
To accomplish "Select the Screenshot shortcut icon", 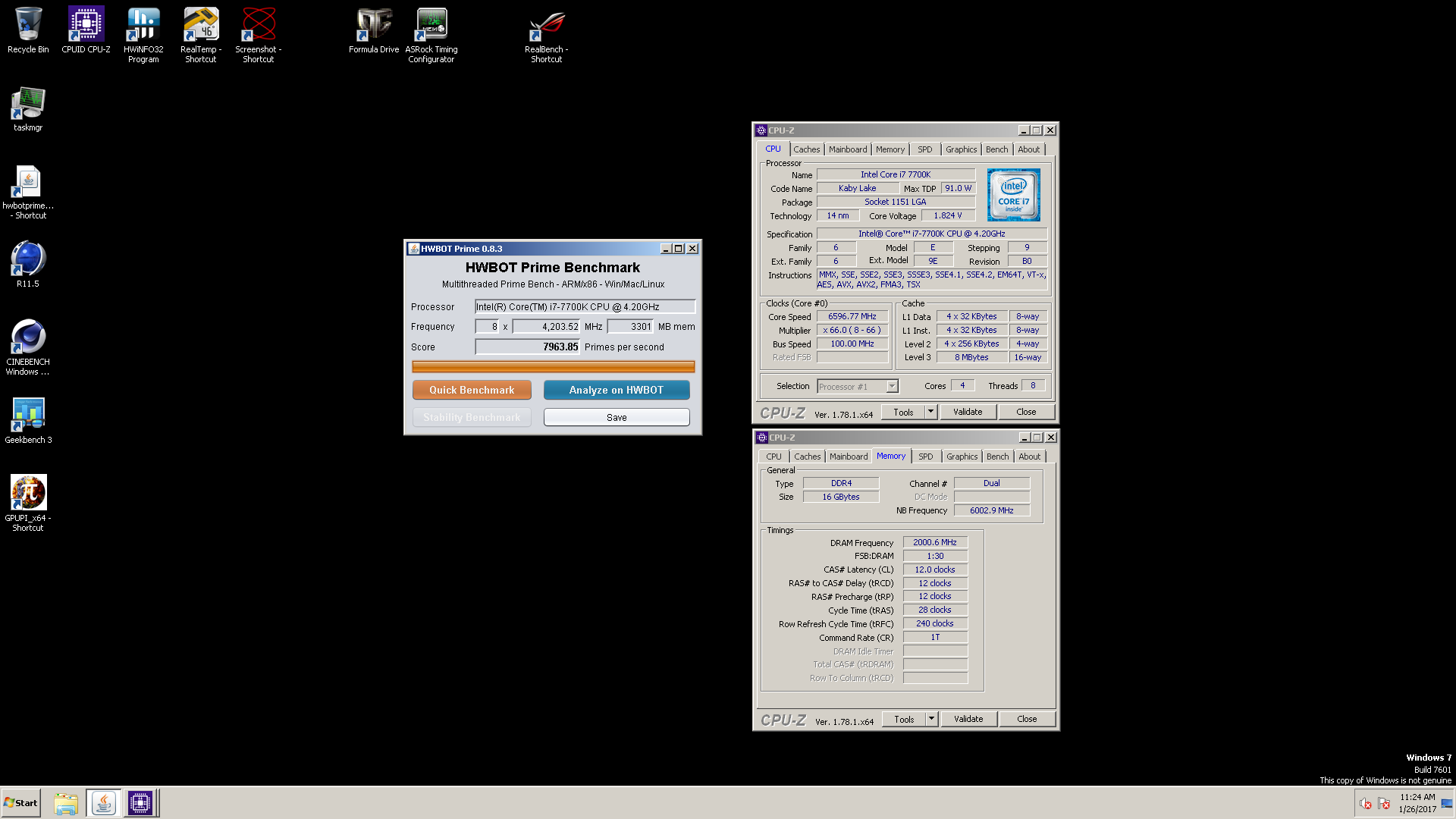I will (x=259, y=35).
